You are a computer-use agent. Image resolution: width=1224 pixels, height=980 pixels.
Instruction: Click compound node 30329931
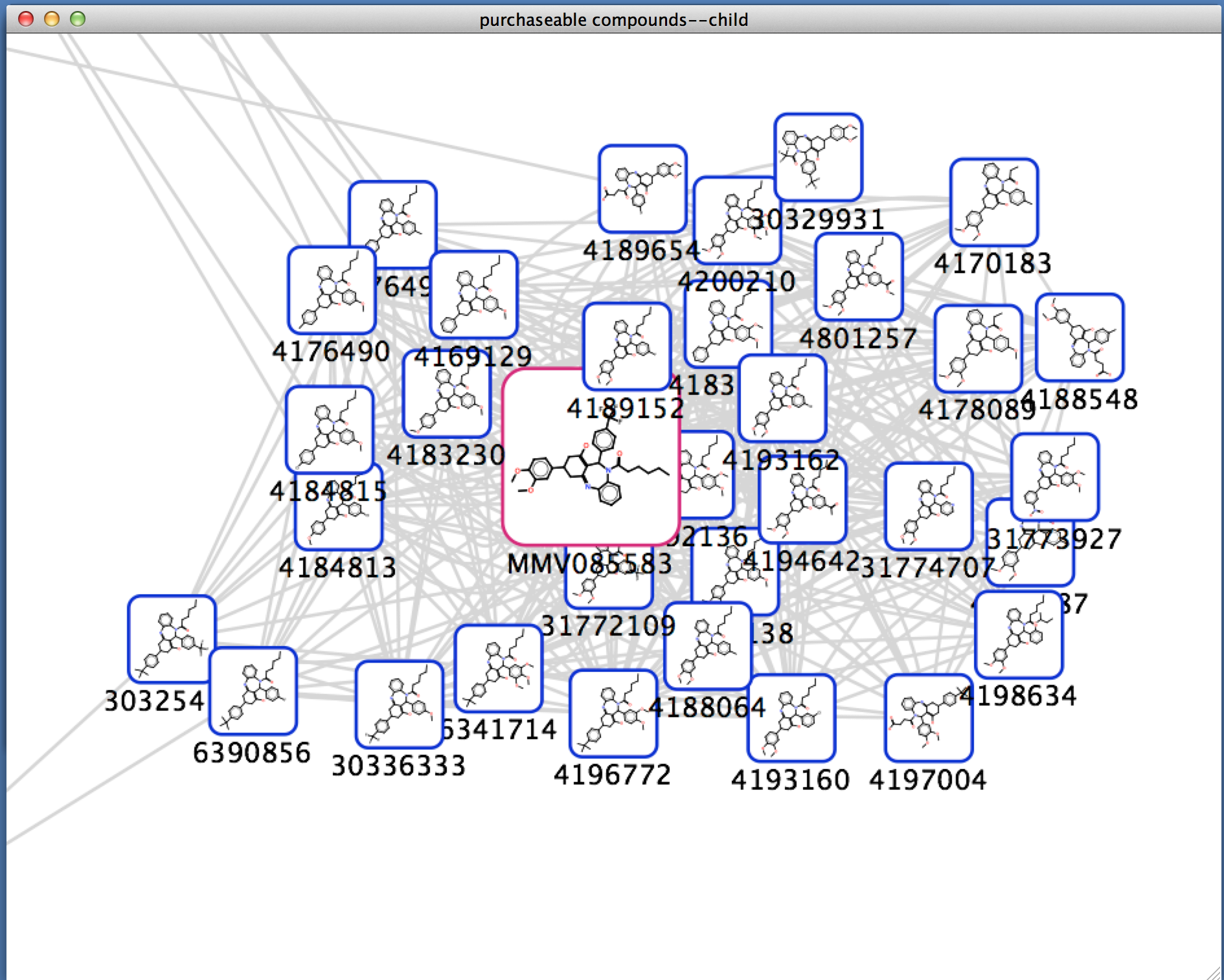tap(818, 157)
